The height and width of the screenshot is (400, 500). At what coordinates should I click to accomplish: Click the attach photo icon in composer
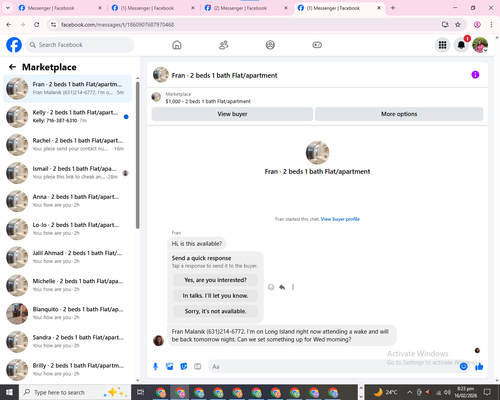pos(170,367)
